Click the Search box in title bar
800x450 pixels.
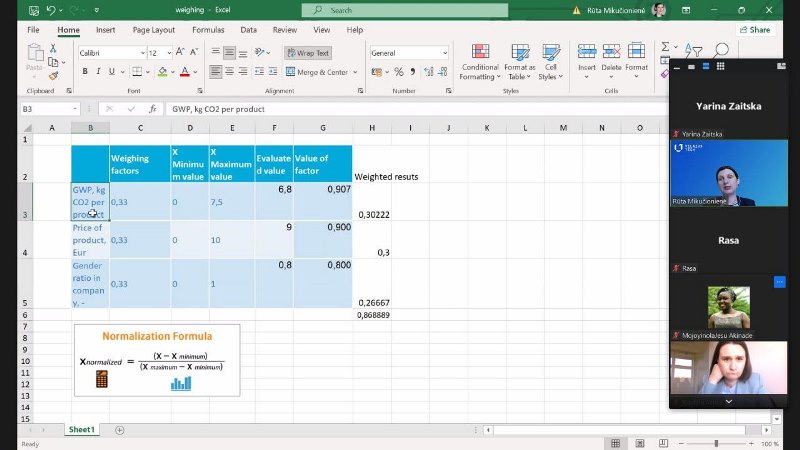tap(405, 10)
